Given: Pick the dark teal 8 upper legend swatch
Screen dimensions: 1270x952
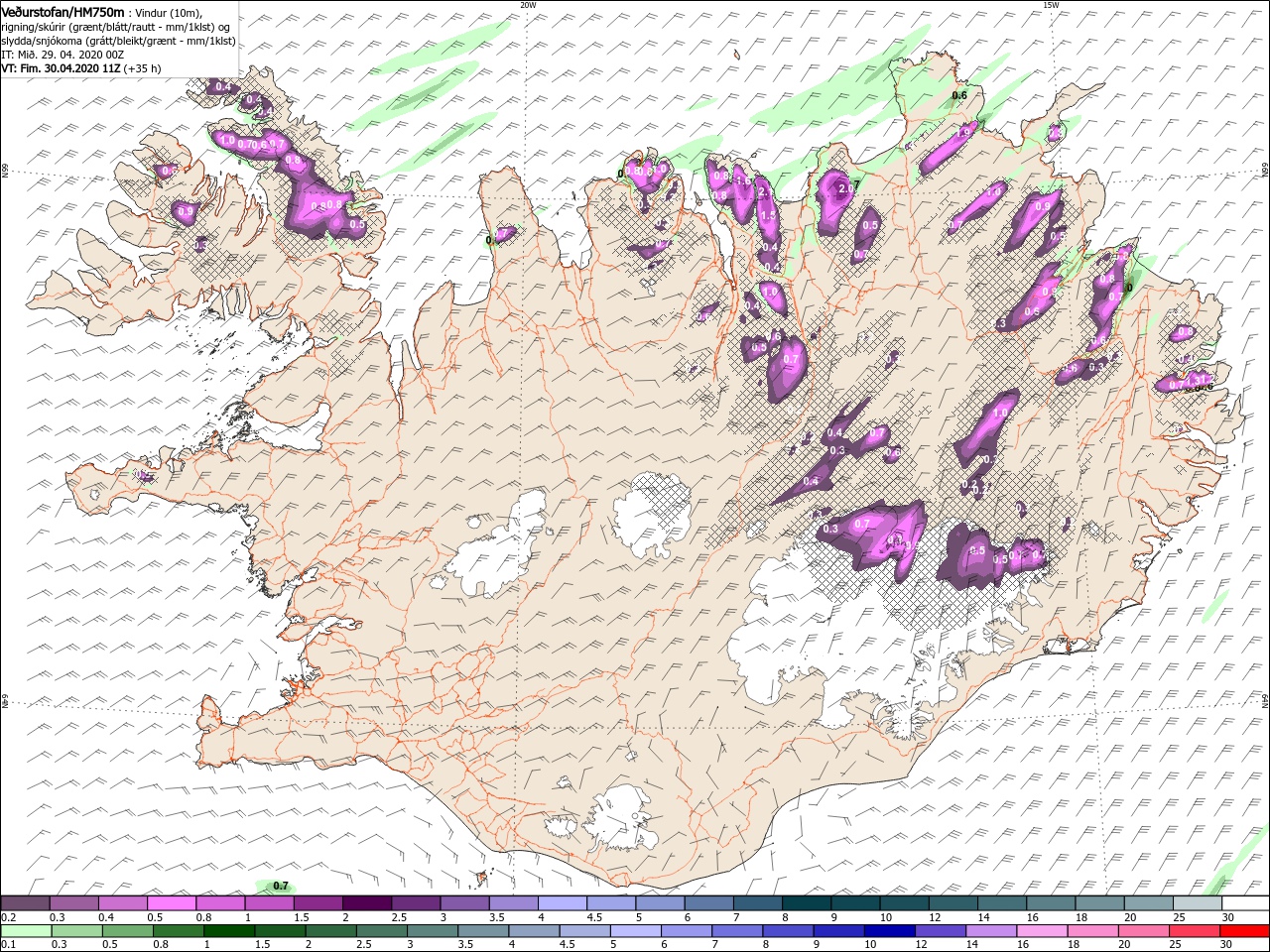Looking at the screenshot, I should (x=807, y=903).
